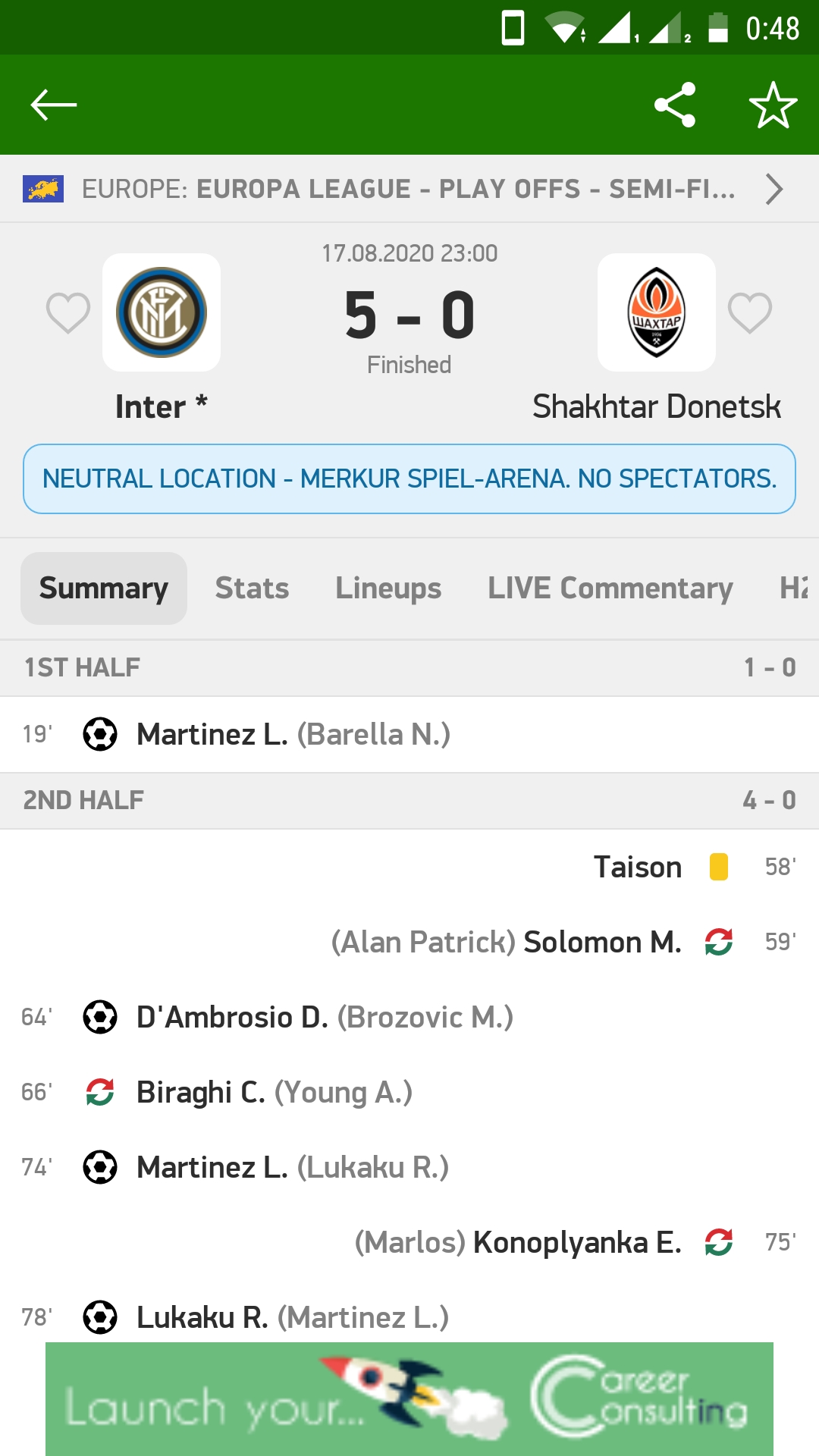
Task: Expand the Europa League header chevron
Action: (773, 189)
